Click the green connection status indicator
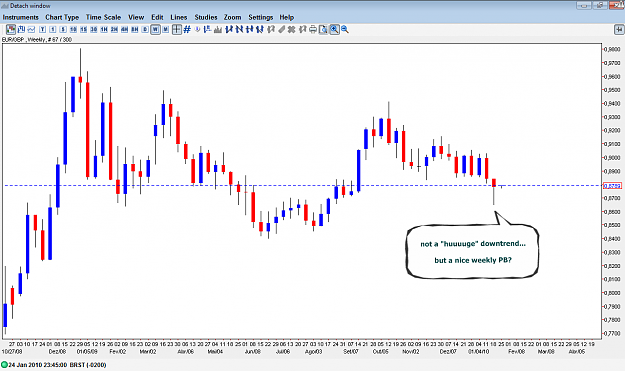625x371 pixels. [4, 365]
